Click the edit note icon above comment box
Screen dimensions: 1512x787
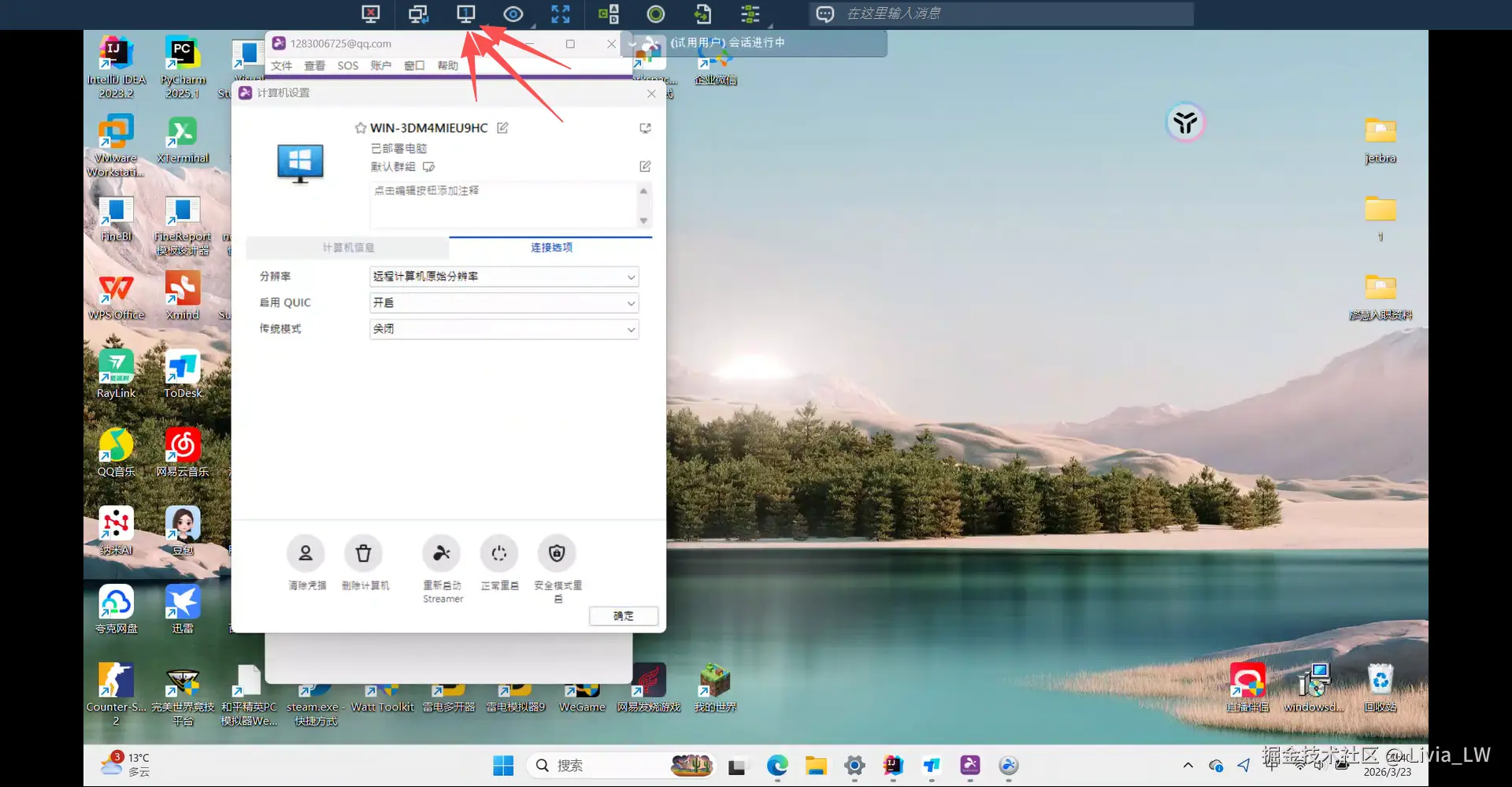[645, 166]
